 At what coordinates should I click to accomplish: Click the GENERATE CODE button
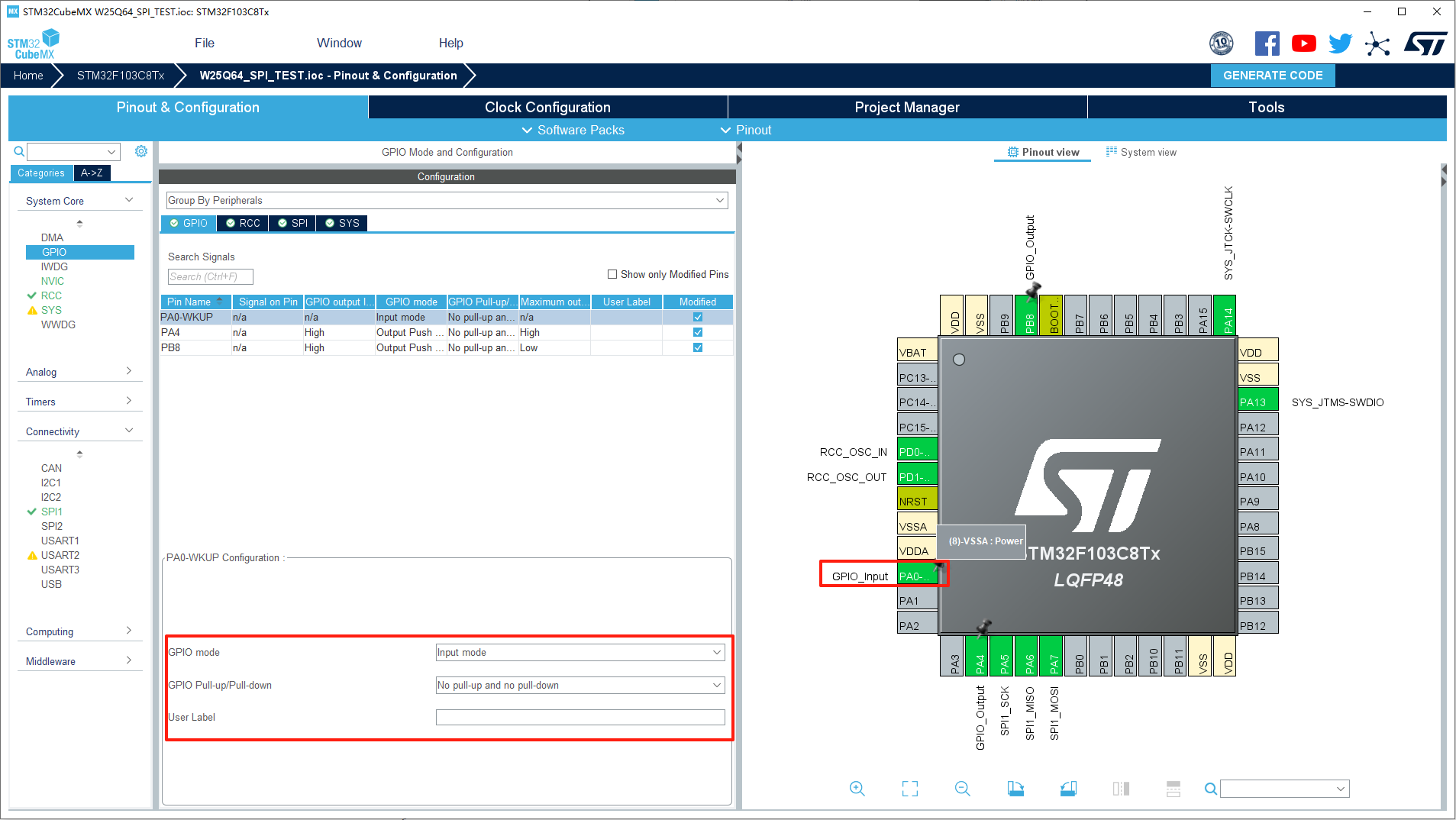click(x=1273, y=75)
